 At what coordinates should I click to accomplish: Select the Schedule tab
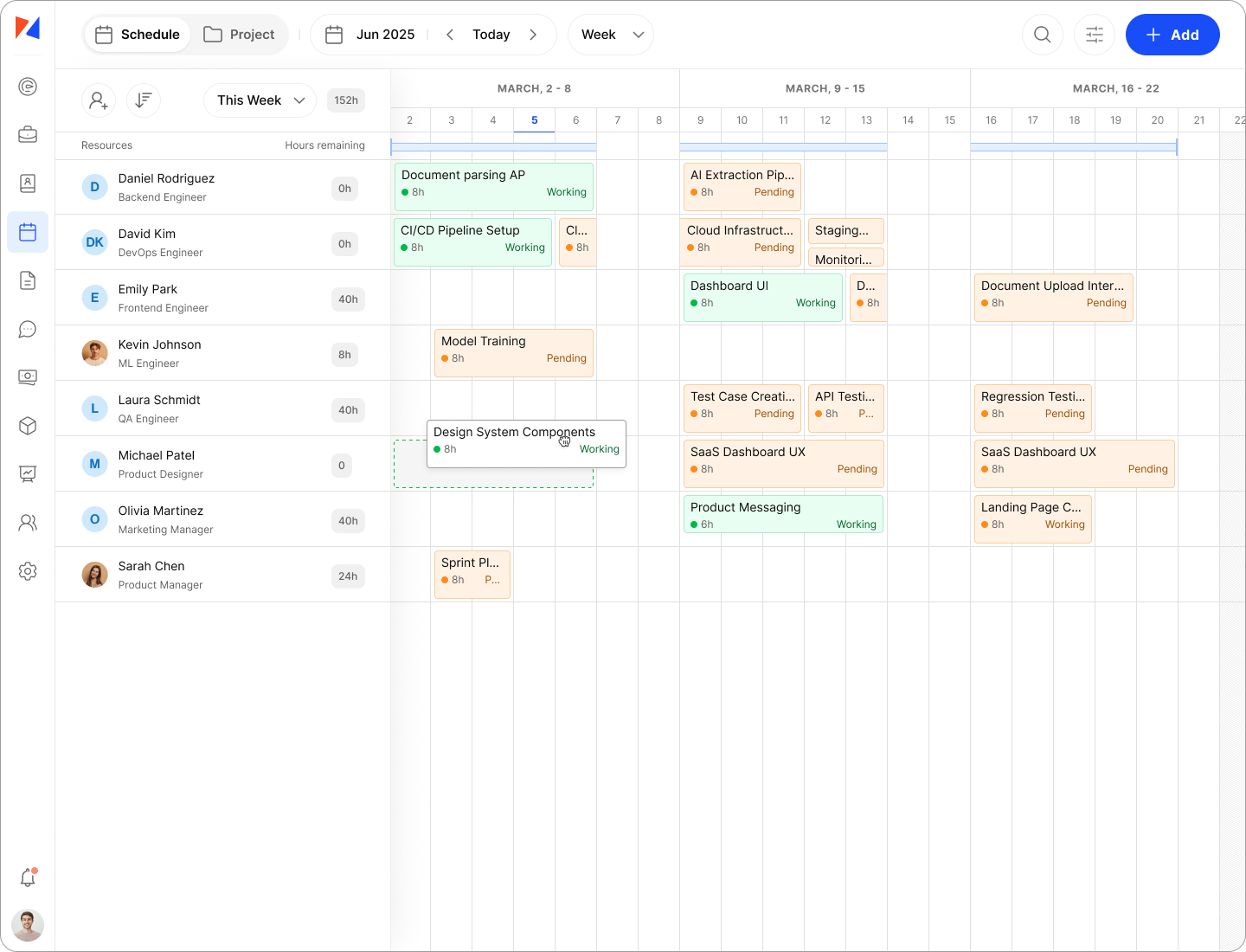click(138, 35)
